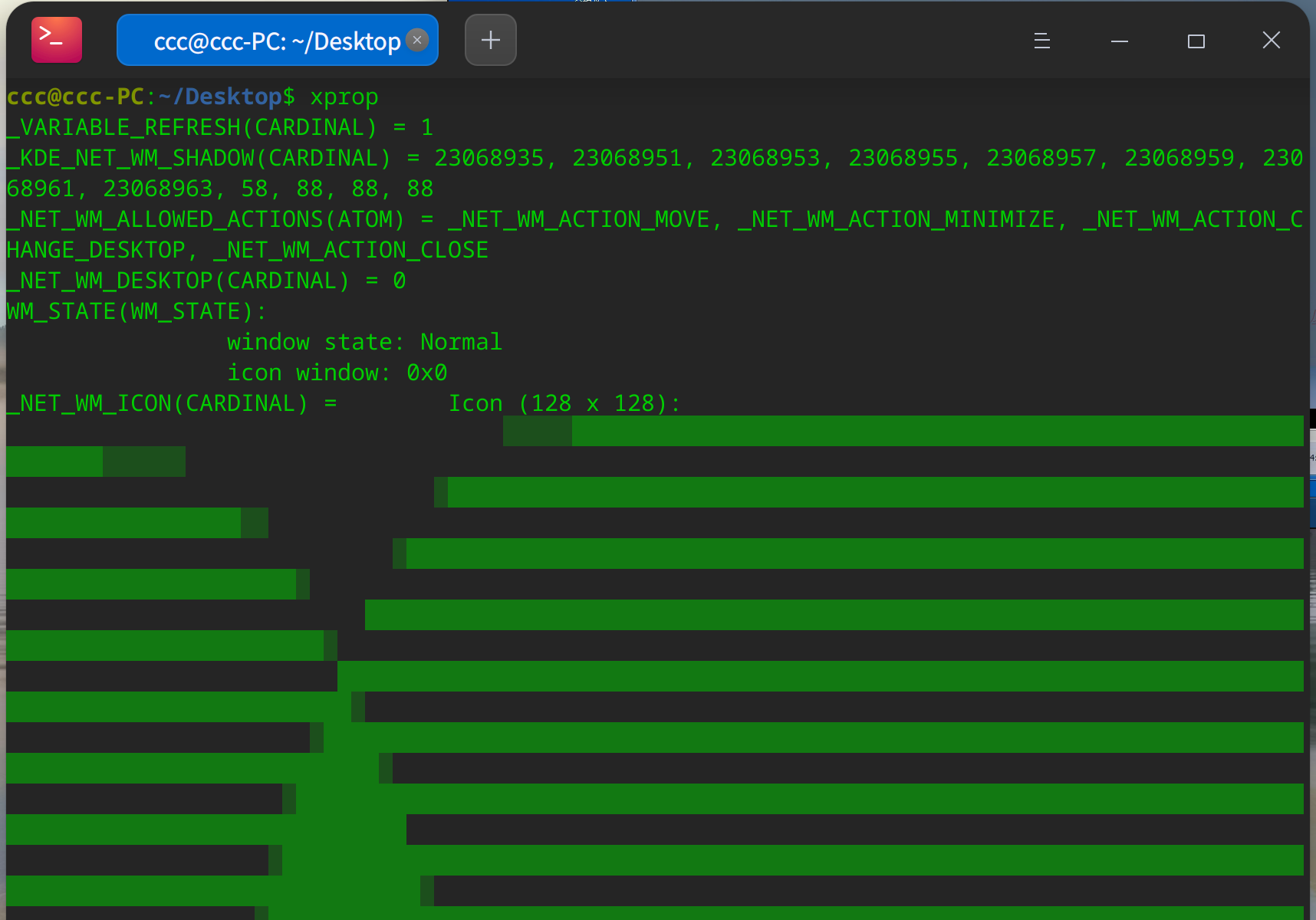1316x920 pixels.
Task: Click the _NET_WM_ACTION_CLOSE atom text
Action: [x=350, y=251]
